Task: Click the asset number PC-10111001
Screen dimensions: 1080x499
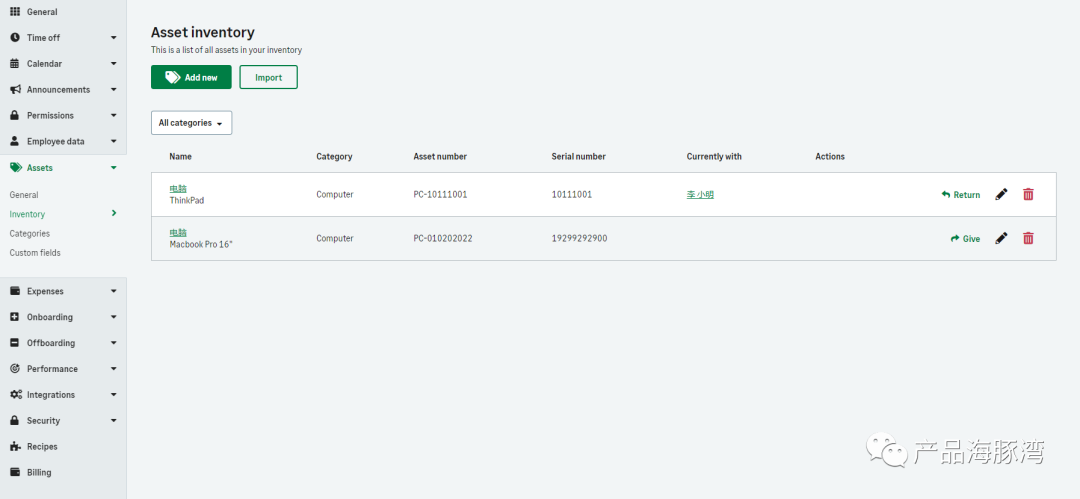Action: point(440,195)
